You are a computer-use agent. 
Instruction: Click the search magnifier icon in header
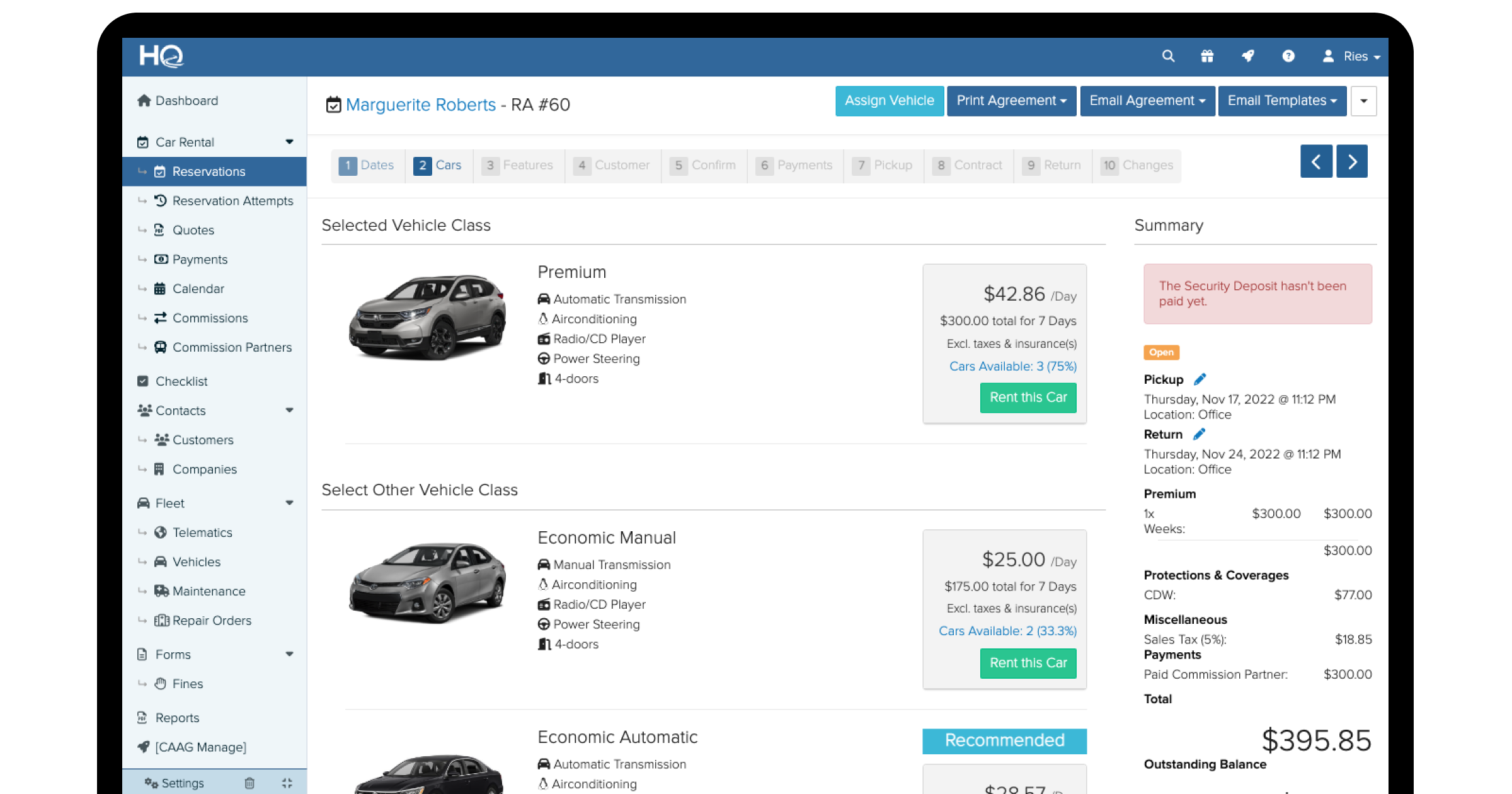[1168, 56]
